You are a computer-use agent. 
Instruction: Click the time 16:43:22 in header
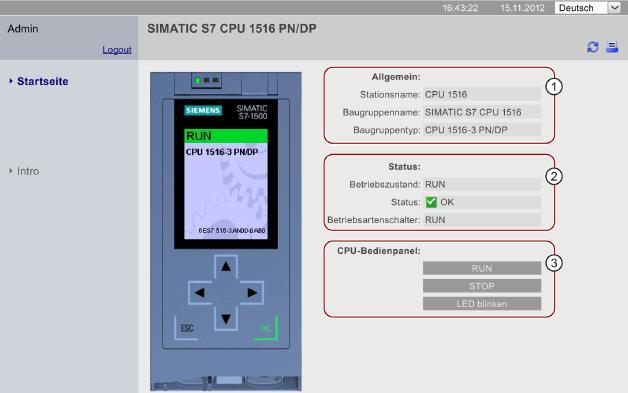460,8
